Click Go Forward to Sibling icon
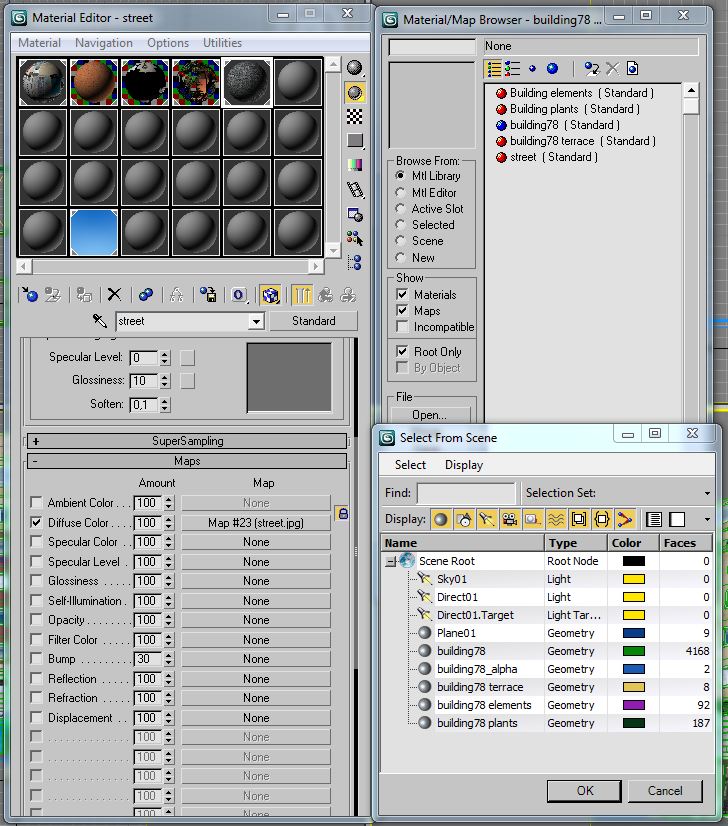 click(x=348, y=294)
